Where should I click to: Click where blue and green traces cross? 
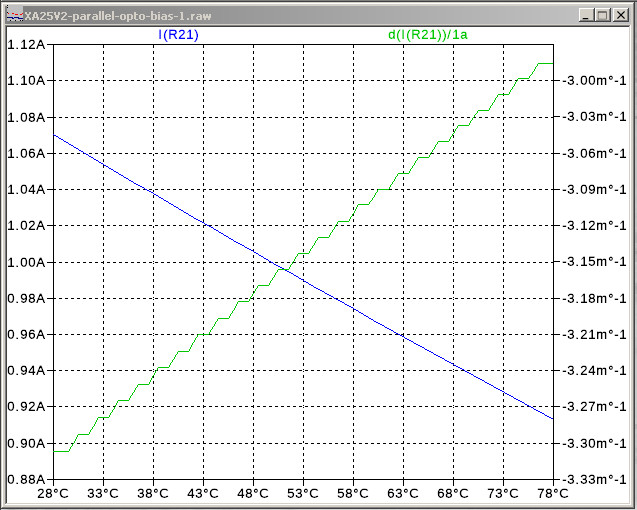point(284,269)
